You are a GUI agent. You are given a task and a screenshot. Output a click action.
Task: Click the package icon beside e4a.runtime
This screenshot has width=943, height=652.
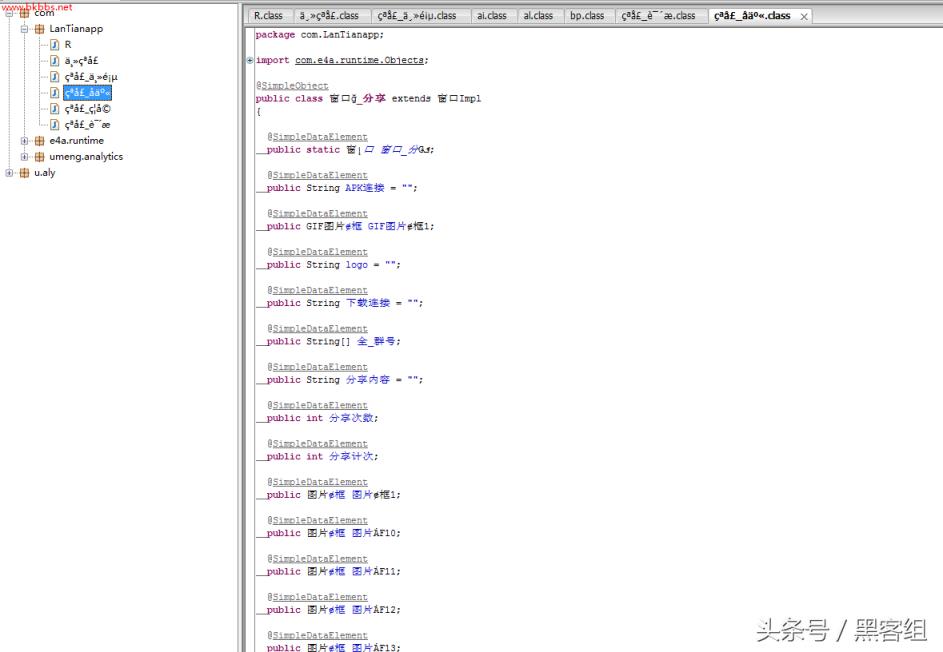(x=40, y=141)
